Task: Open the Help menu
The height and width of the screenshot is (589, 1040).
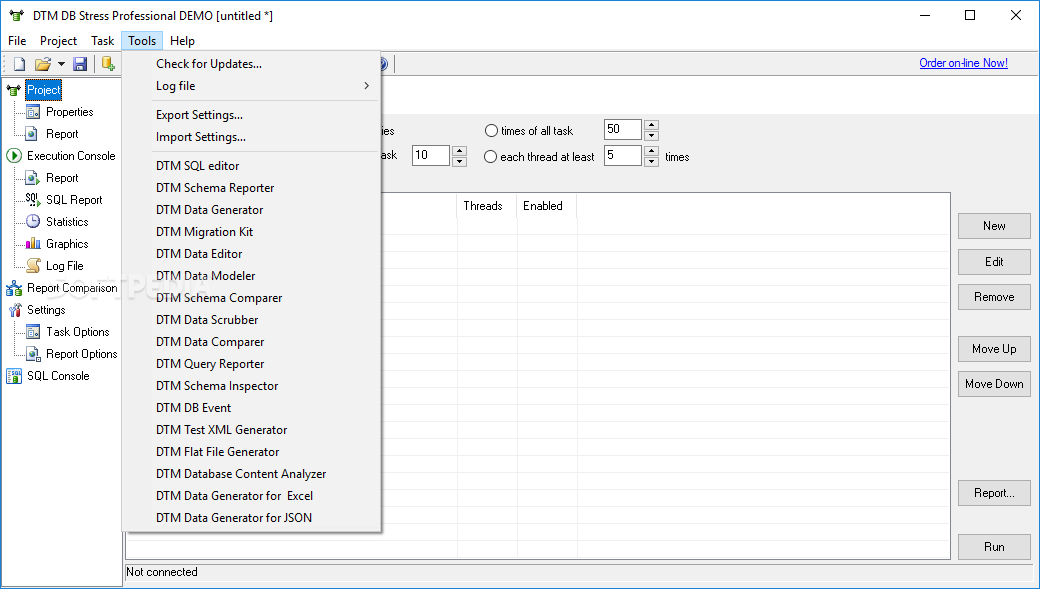Action: [x=182, y=40]
